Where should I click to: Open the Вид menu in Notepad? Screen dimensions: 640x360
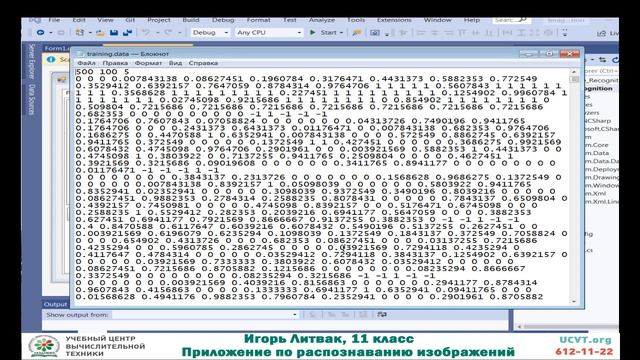176,63
